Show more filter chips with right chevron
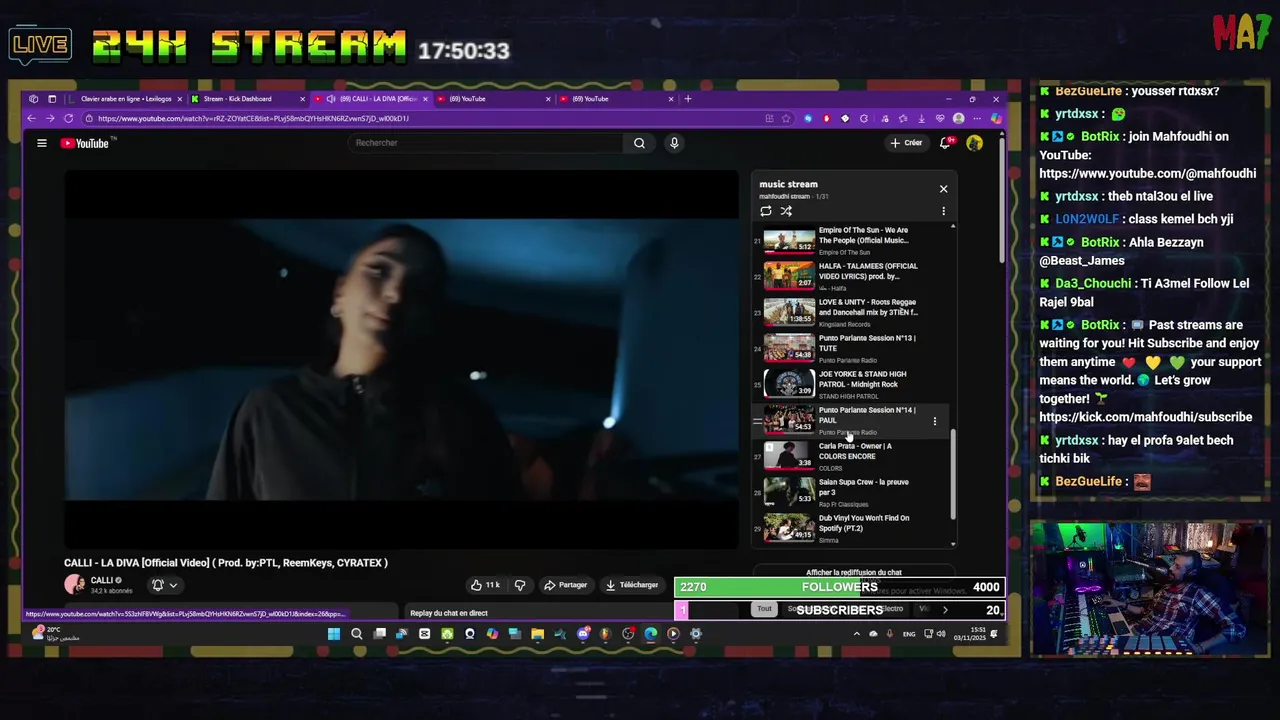This screenshot has width=1280, height=720. pyautogui.click(x=945, y=609)
